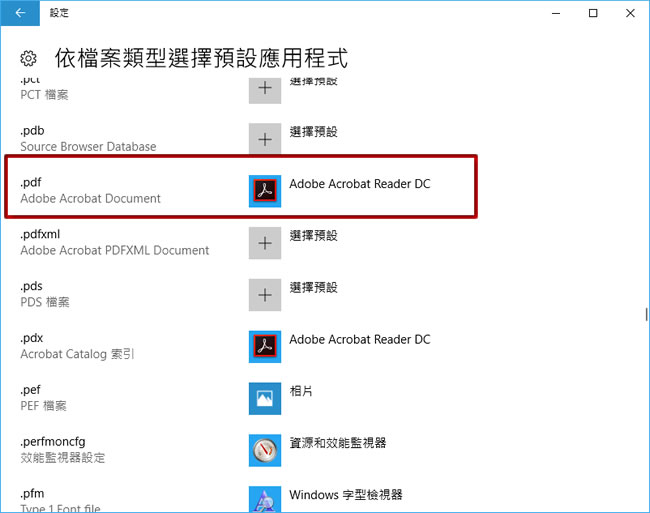Click 'Acrobat Catalog 索引' description
The height and width of the screenshot is (513, 650).
(77, 354)
